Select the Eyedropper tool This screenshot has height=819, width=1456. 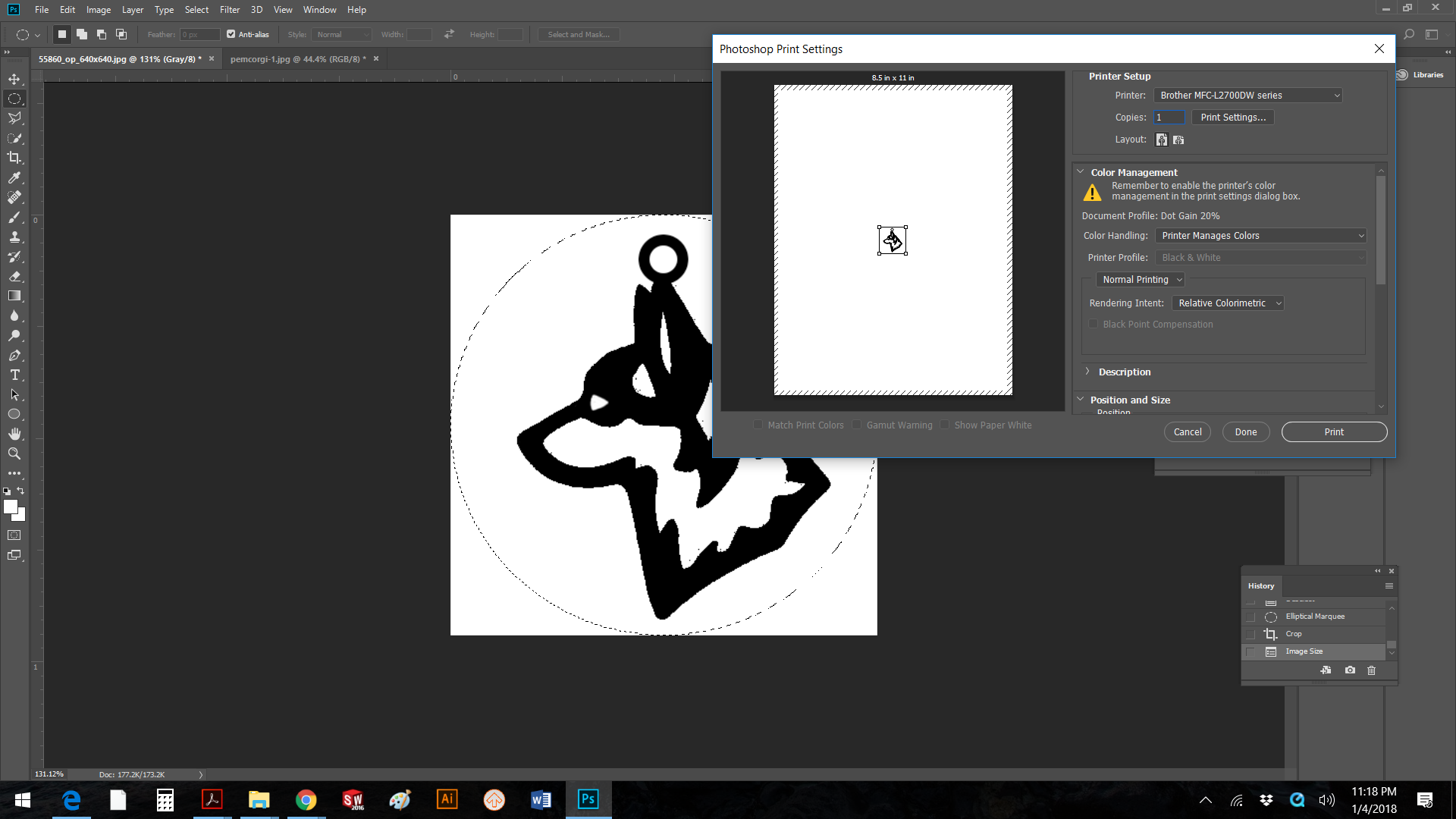click(14, 177)
